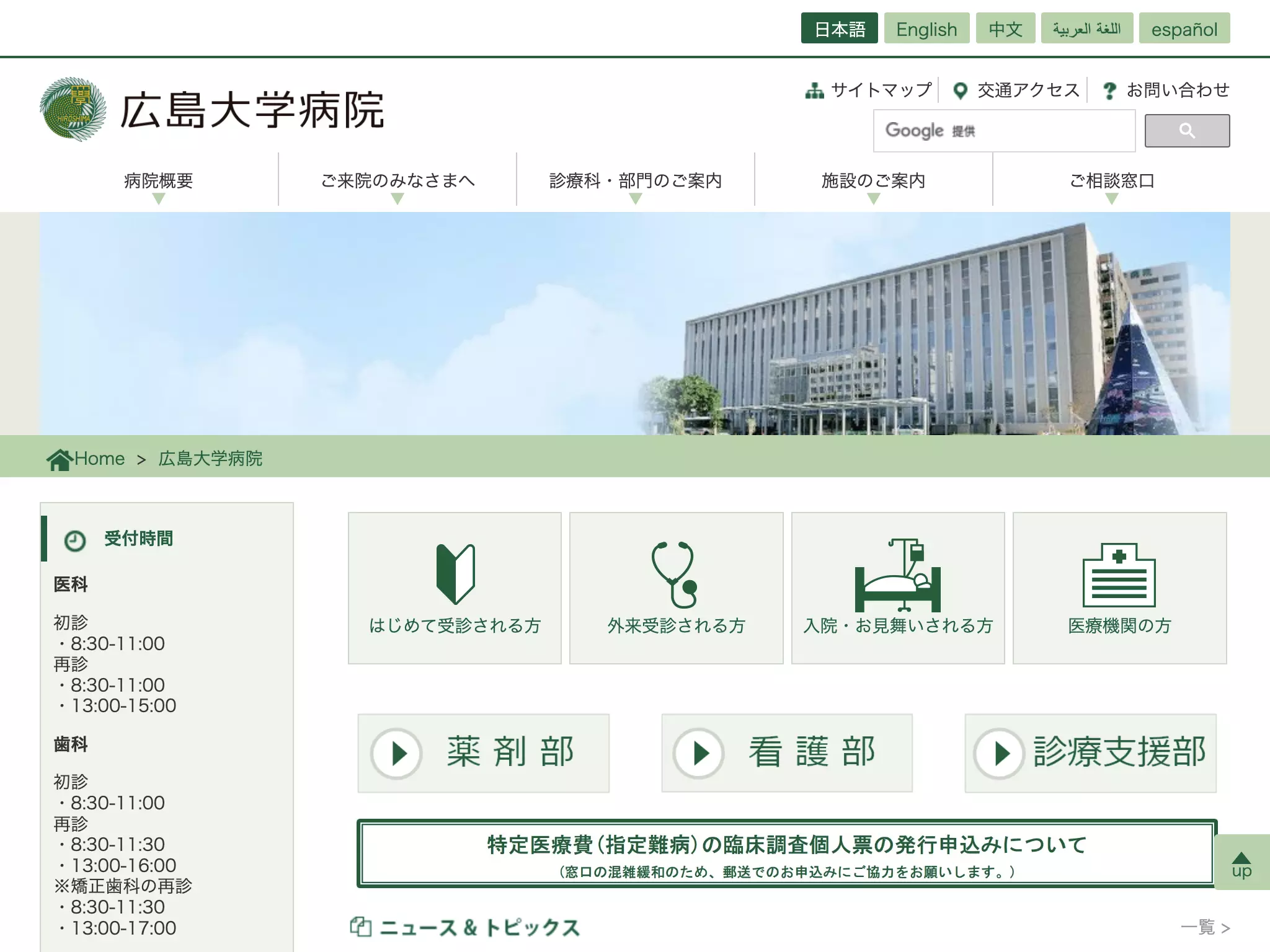The width and height of the screenshot is (1270, 952).
Task: Open the 交通アクセス link
Action: click(1029, 90)
